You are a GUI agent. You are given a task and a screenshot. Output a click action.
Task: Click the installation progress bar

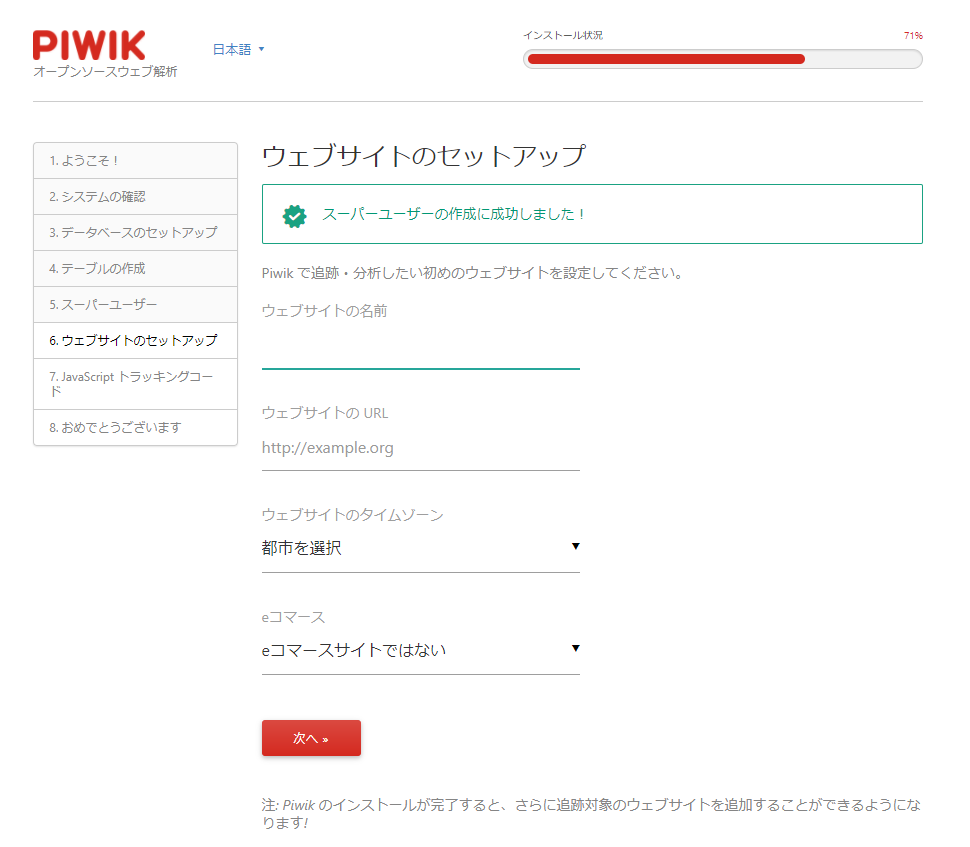pos(723,59)
